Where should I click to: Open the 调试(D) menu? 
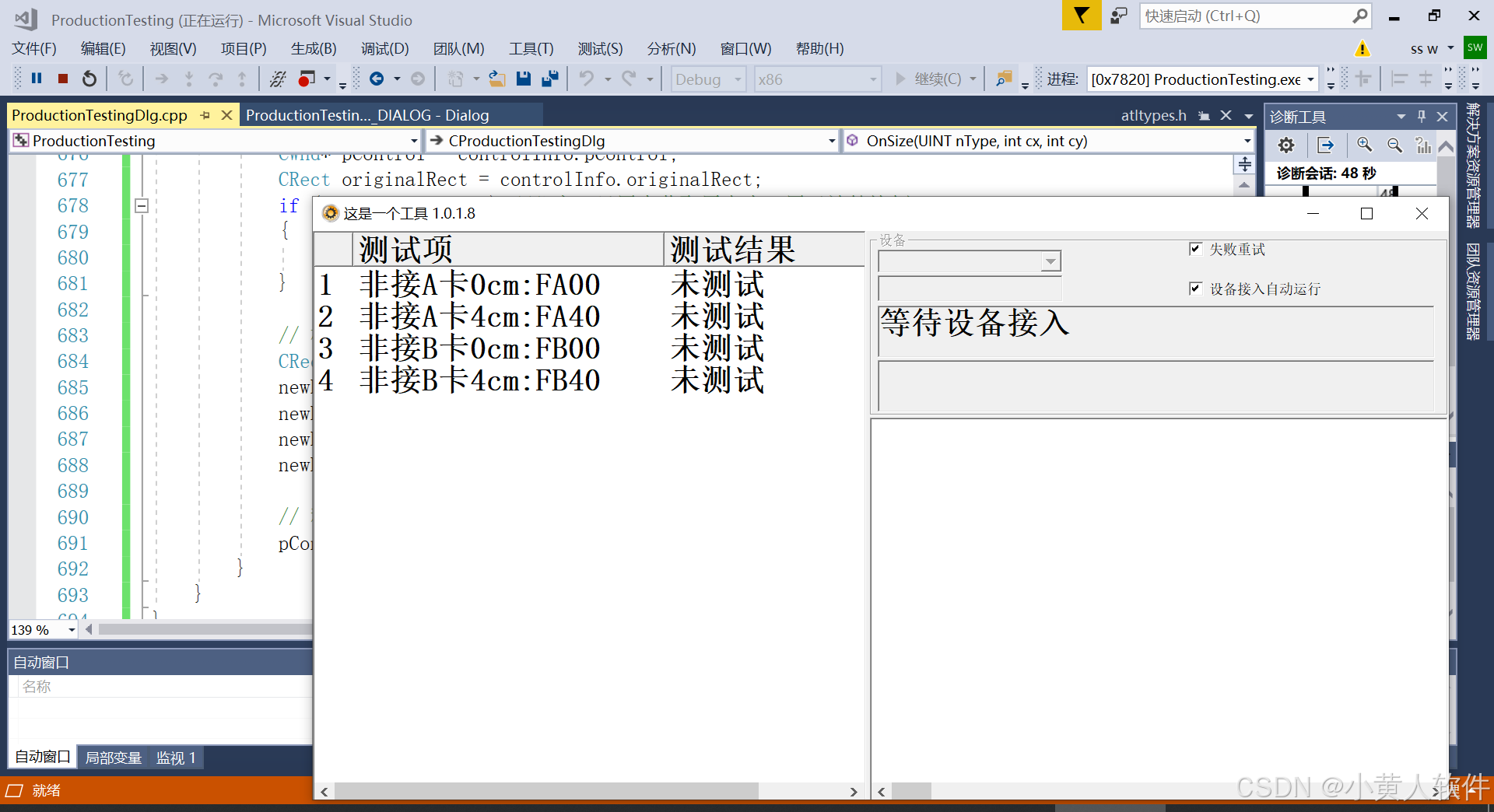[x=384, y=49]
